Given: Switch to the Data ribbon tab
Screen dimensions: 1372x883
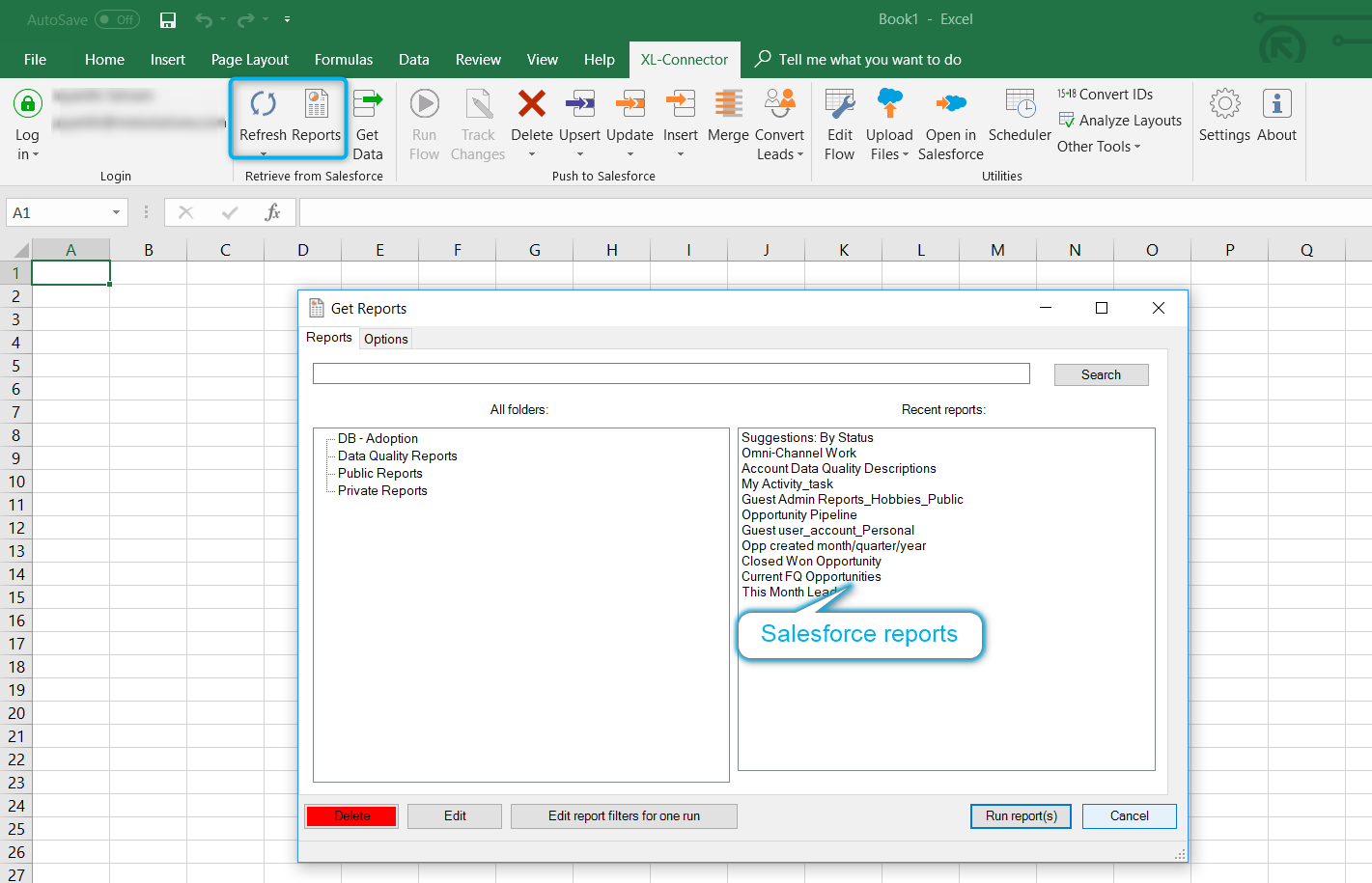Looking at the screenshot, I should [414, 60].
